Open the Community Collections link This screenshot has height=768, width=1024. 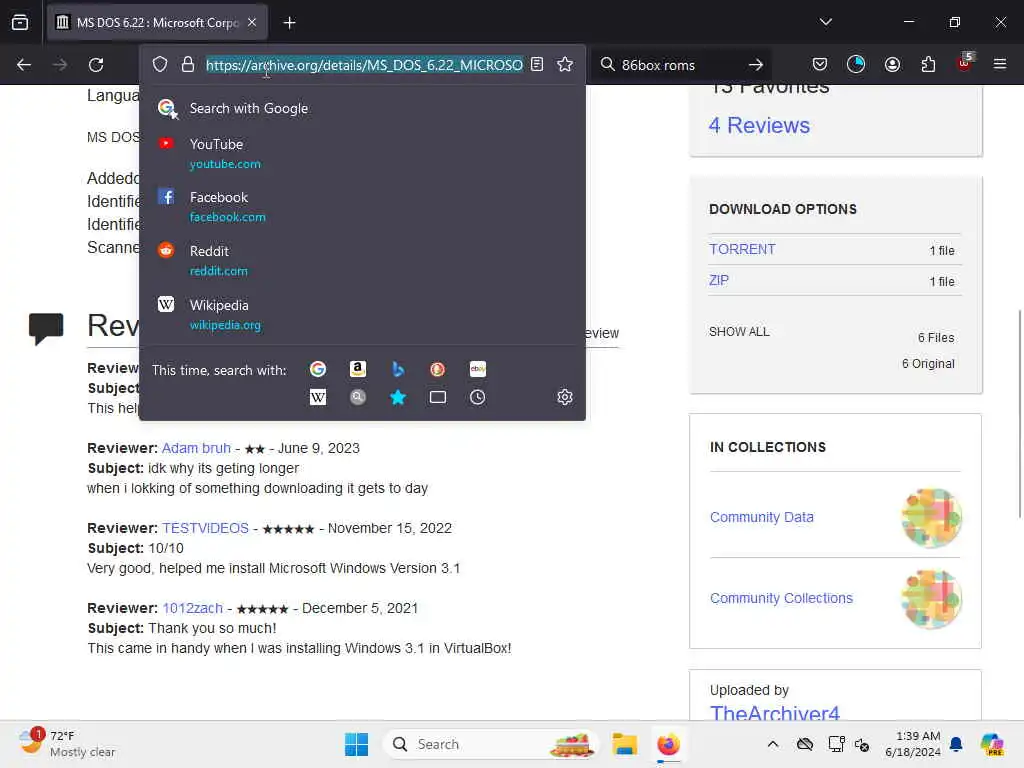coord(781,598)
